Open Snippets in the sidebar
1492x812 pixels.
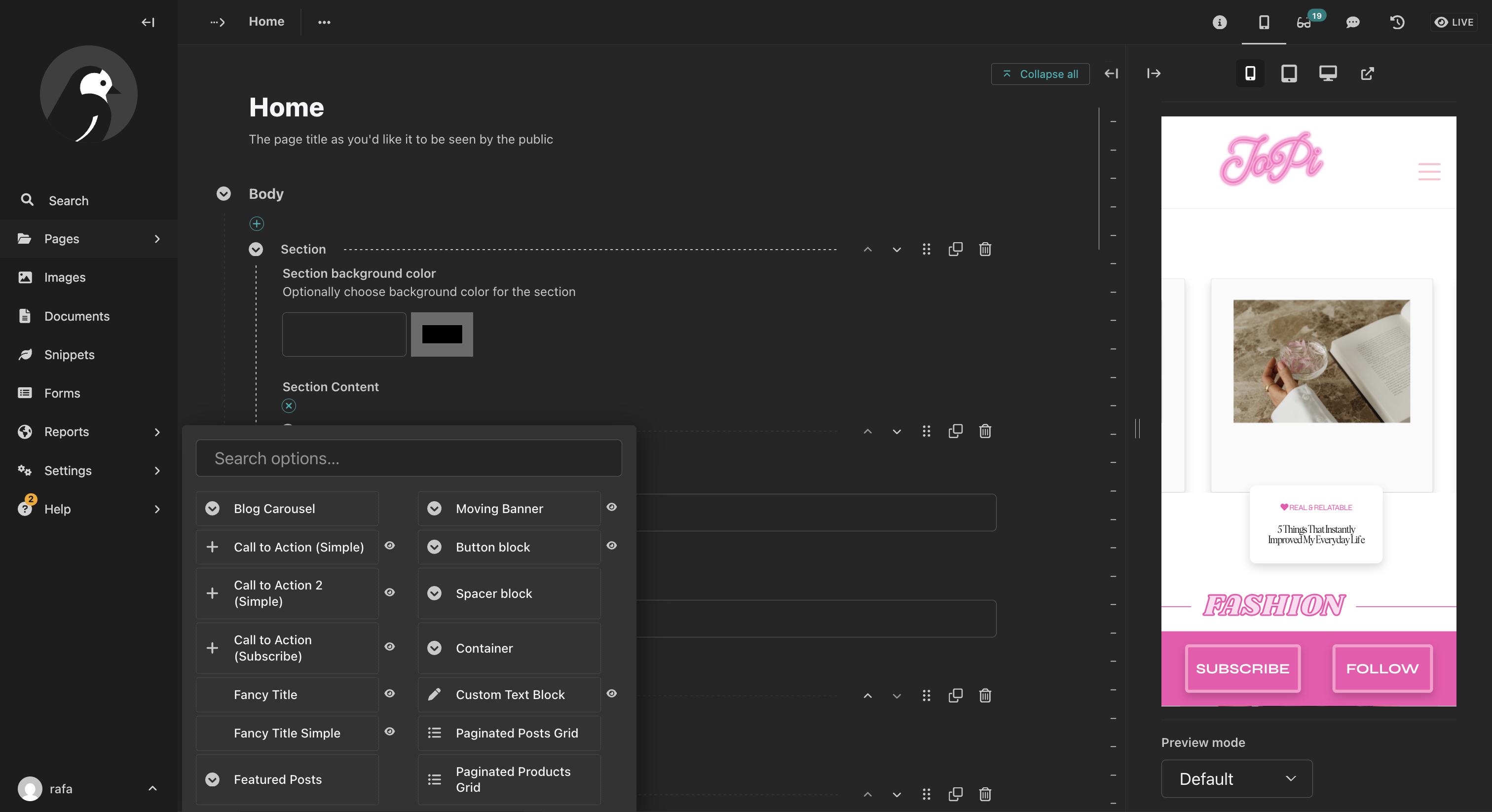click(x=70, y=355)
